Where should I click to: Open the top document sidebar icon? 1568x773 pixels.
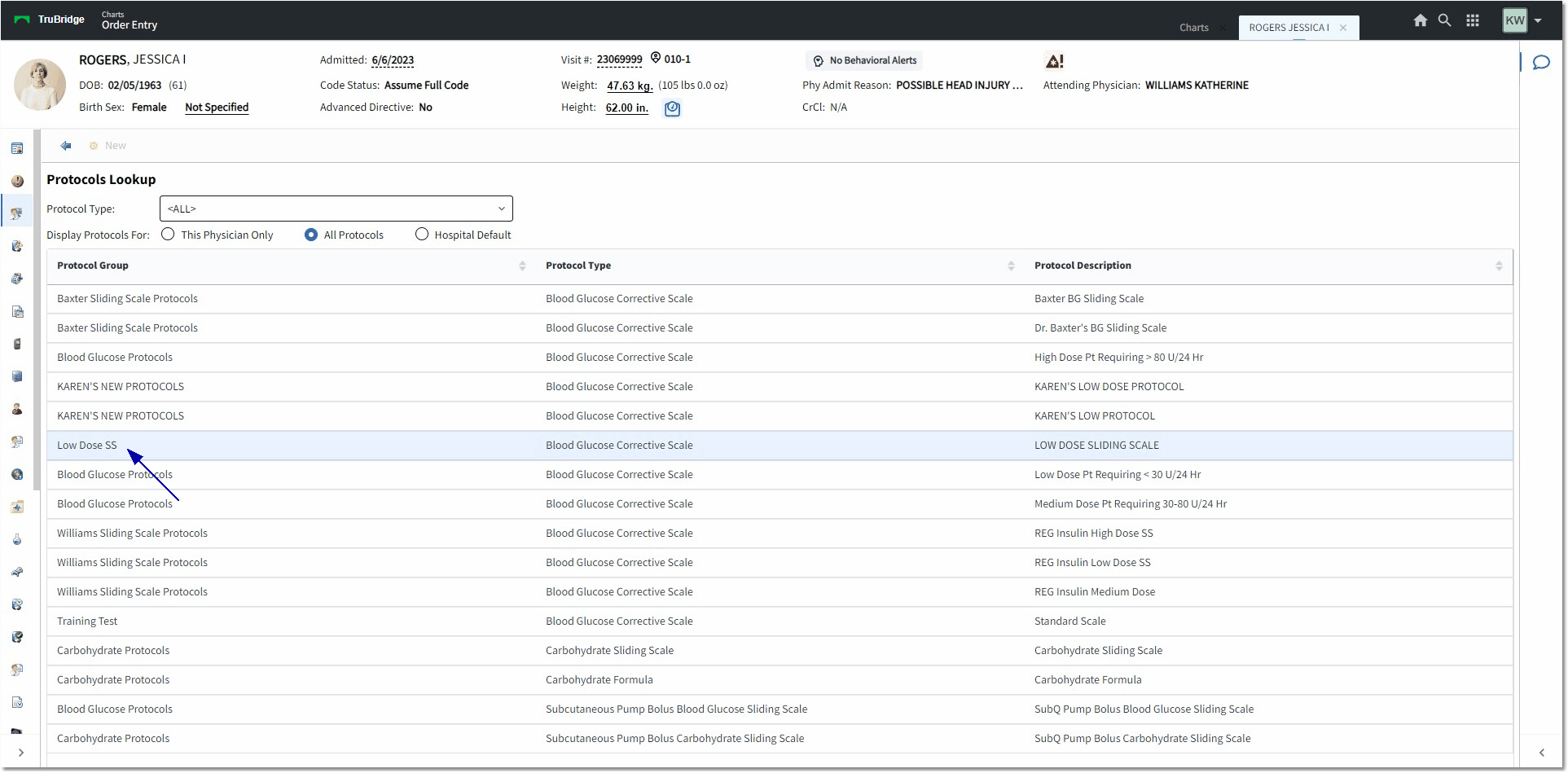click(x=17, y=148)
